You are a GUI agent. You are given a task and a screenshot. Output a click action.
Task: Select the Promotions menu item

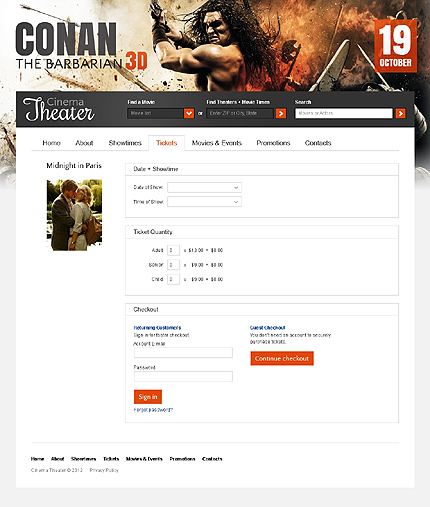[273, 143]
